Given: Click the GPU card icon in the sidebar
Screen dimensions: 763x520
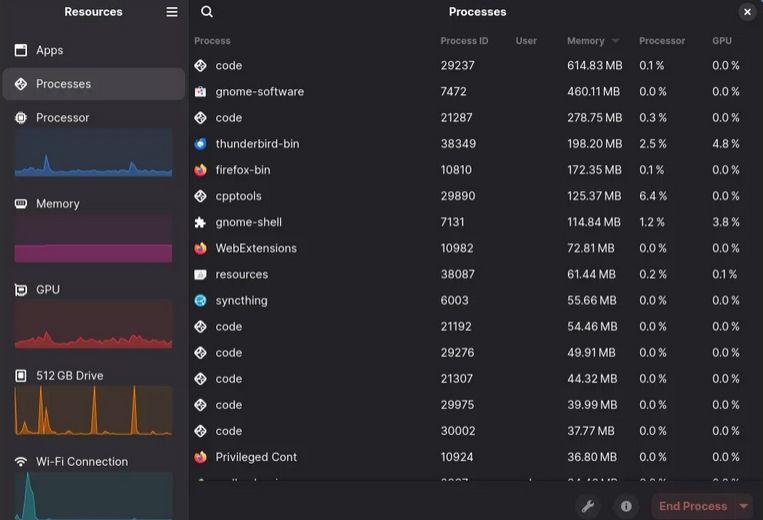Looking at the screenshot, I should pyautogui.click(x=21, y=290).
